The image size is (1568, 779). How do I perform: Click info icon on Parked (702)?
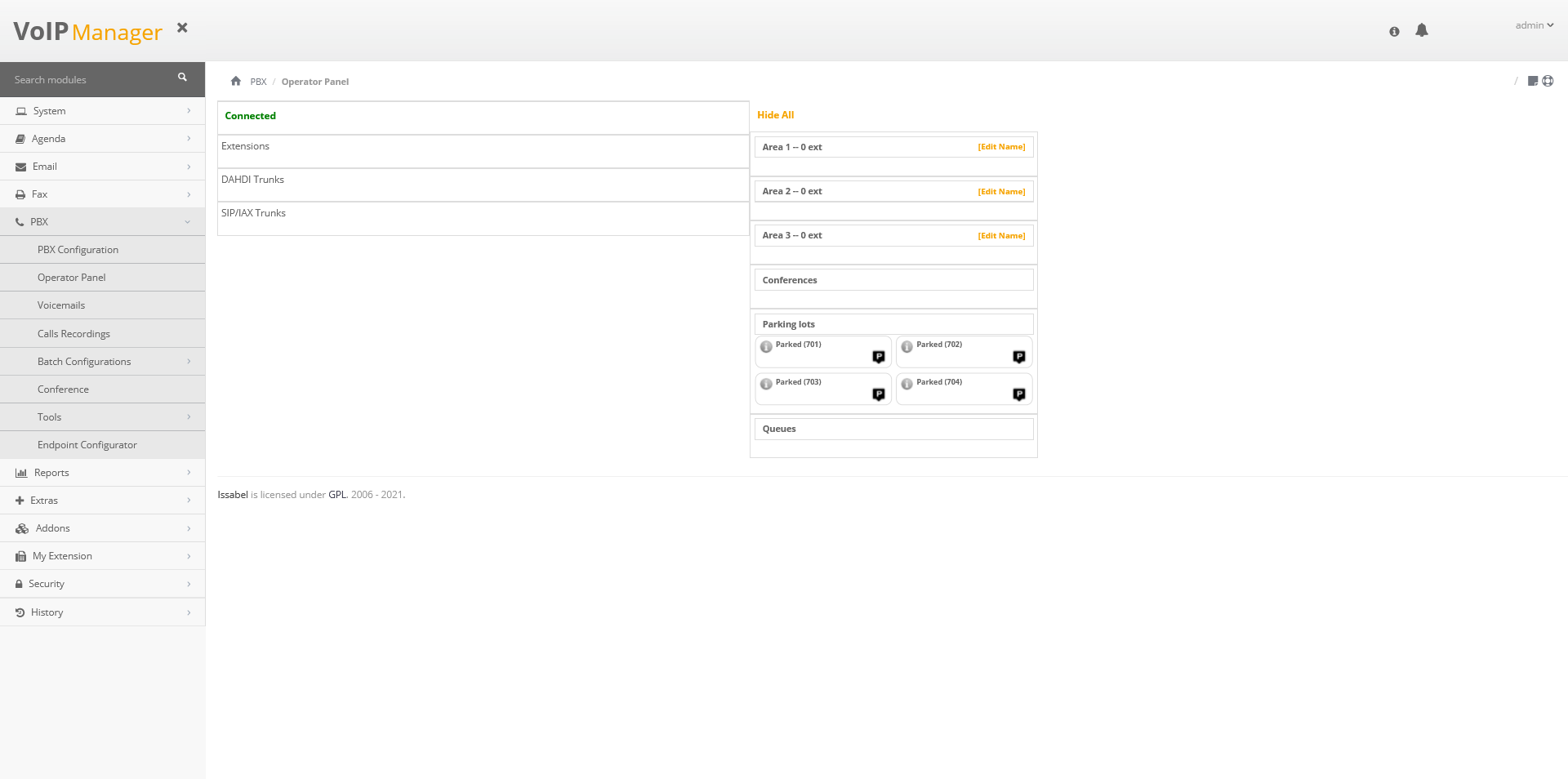point(906,347)
